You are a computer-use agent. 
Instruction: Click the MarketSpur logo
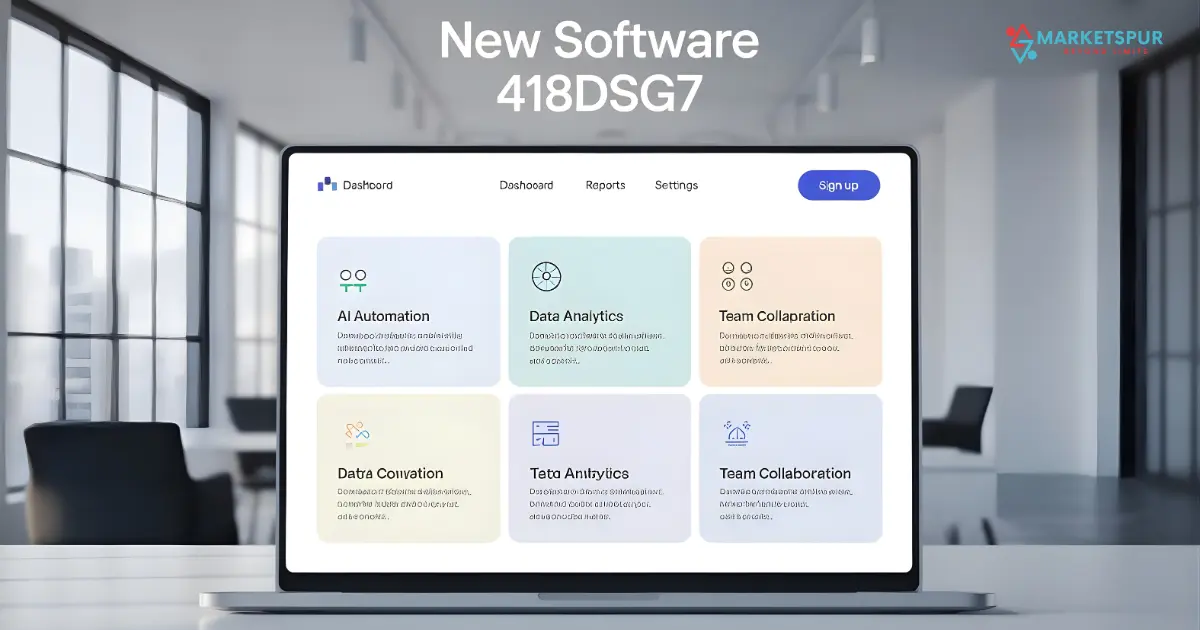(1084, 43)
